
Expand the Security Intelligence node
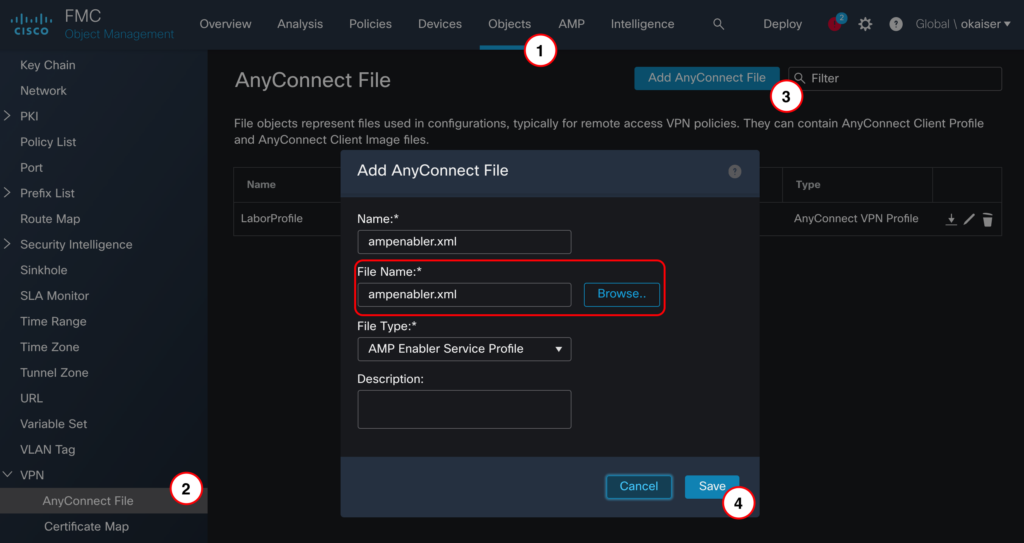click(x=8, y=244)
